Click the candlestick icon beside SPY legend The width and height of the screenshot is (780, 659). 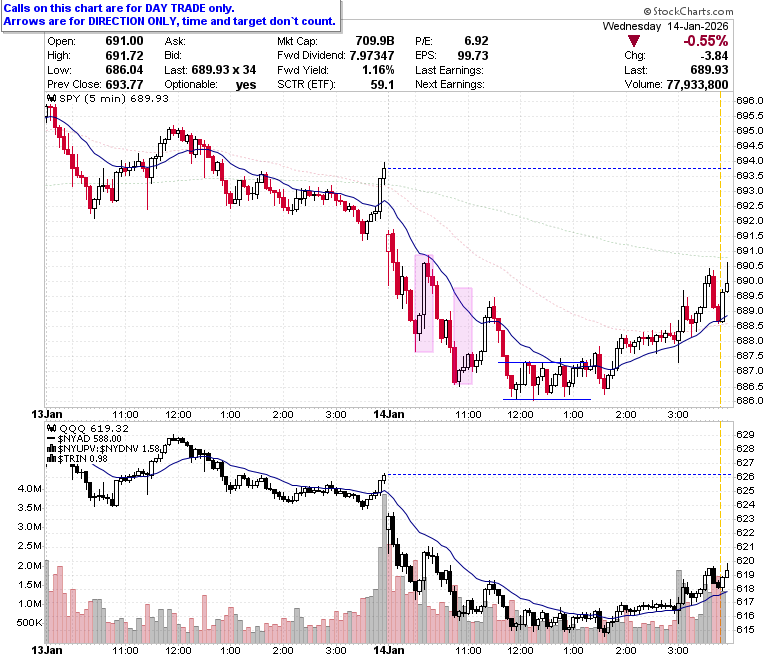coord(52,98)
